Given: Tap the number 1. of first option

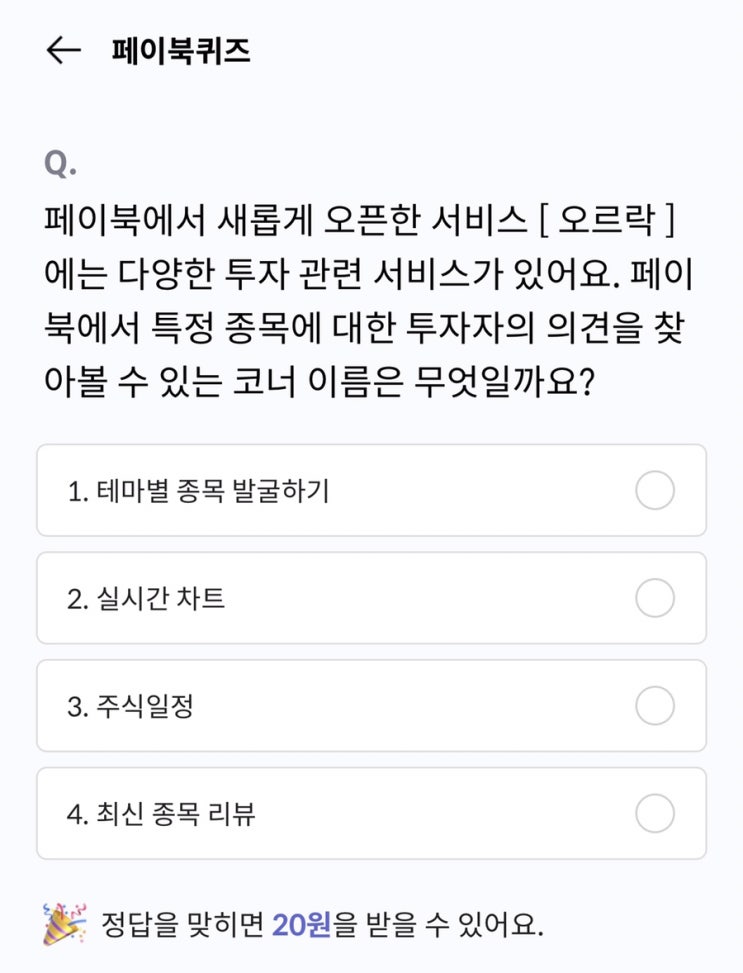Looking at the screenshot, I should coord(77,492).
